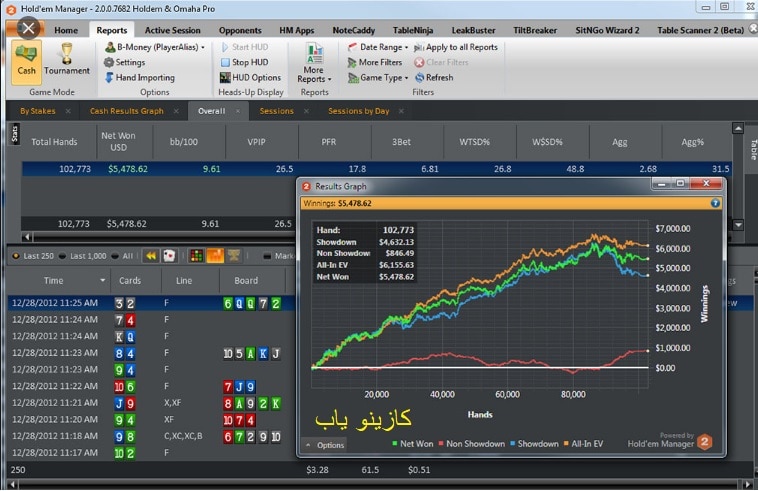
Task: Select Cash game mode icon
Action: pyautogui.click(x=26, y=61)
